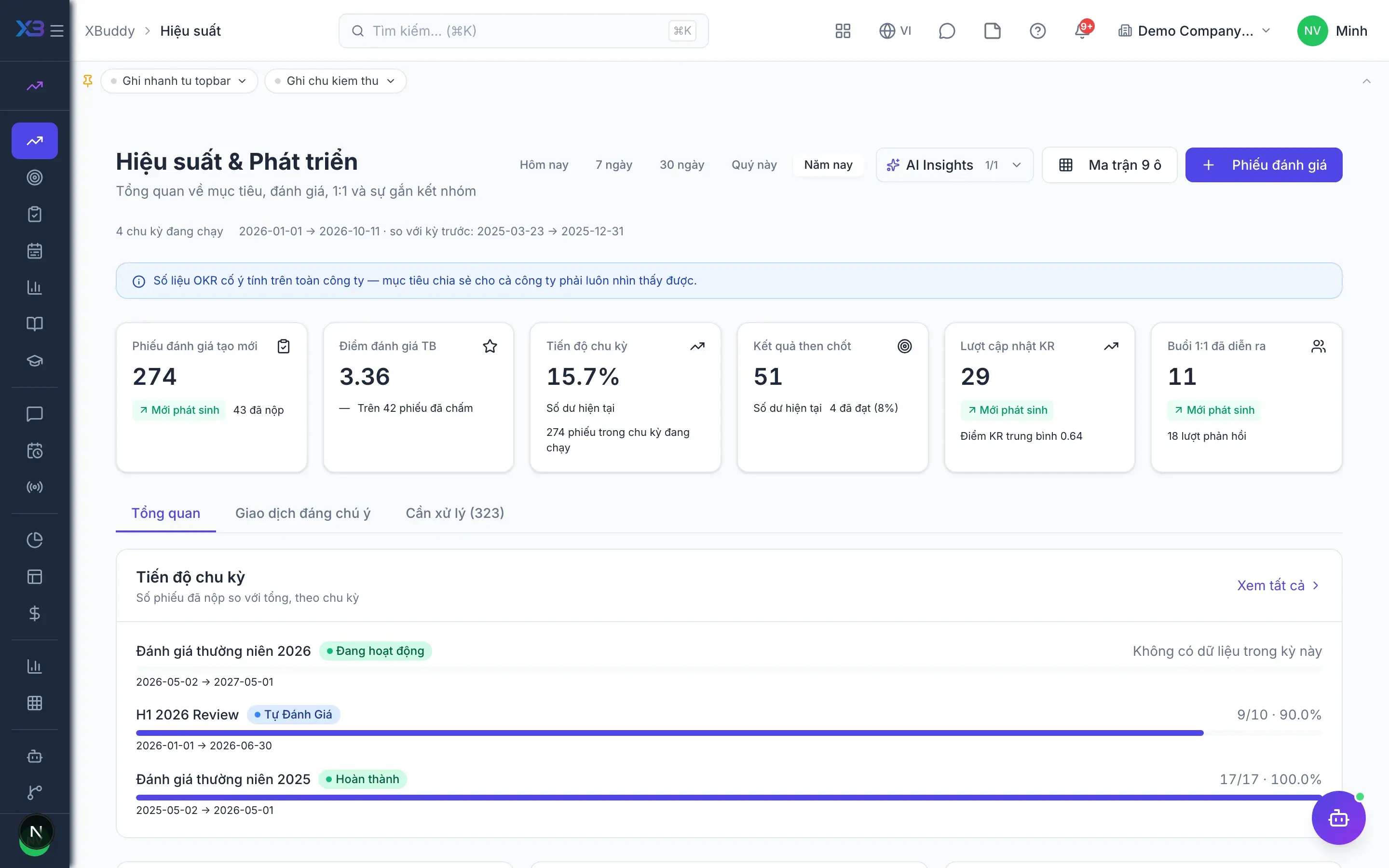Open the notifications bell with 9+ badge
This screenshot has height=868, width=1389.
(1082, 31)
